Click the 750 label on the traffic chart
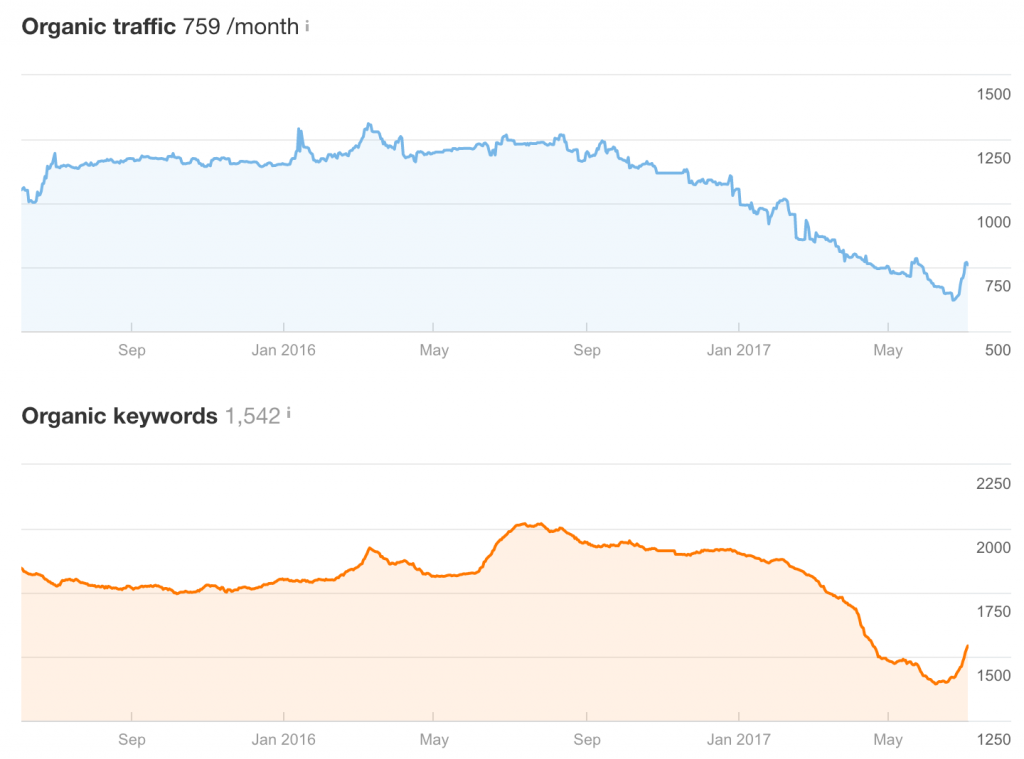 coord(997,286)
